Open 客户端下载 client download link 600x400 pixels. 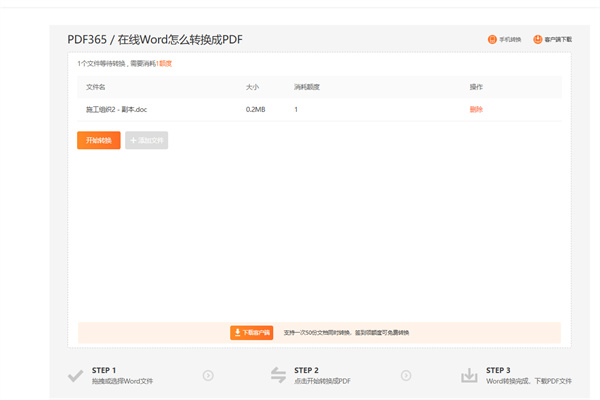click(558, 39)
